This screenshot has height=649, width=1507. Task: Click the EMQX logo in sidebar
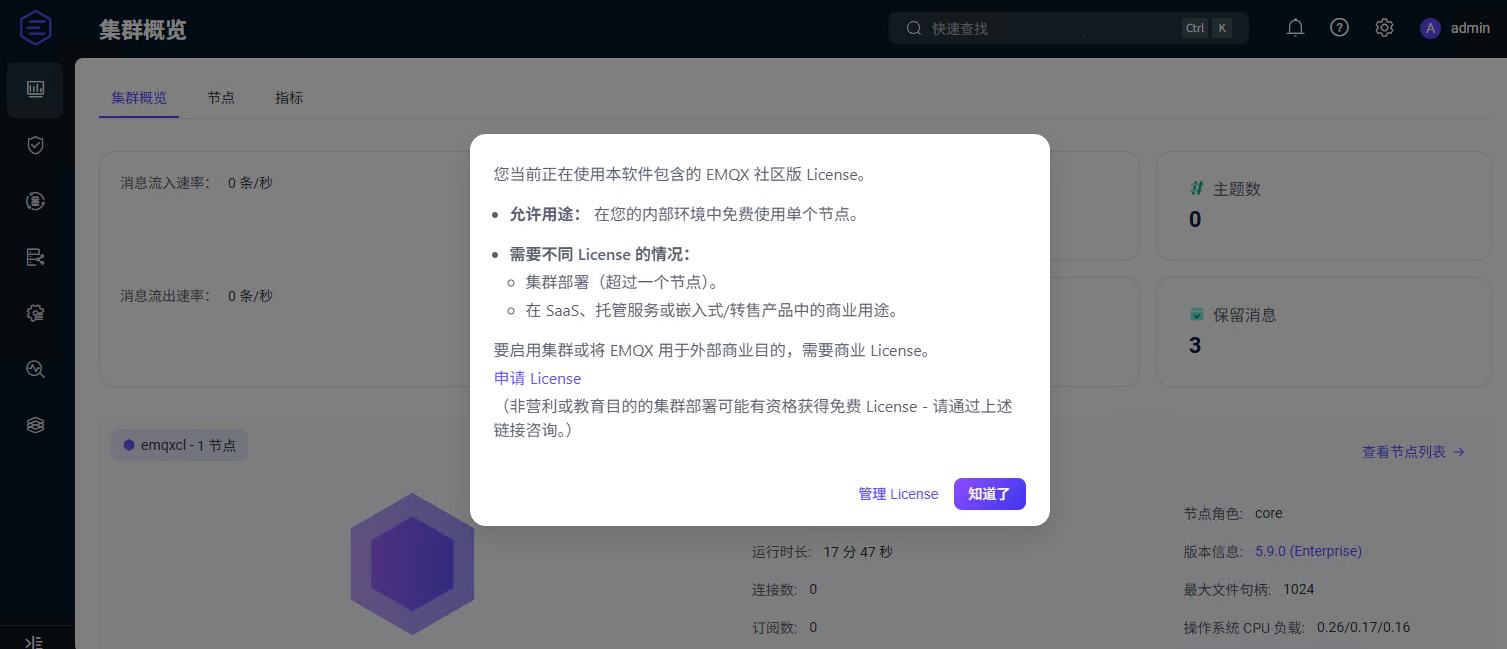pyautogui.click(x=35, y=28)
